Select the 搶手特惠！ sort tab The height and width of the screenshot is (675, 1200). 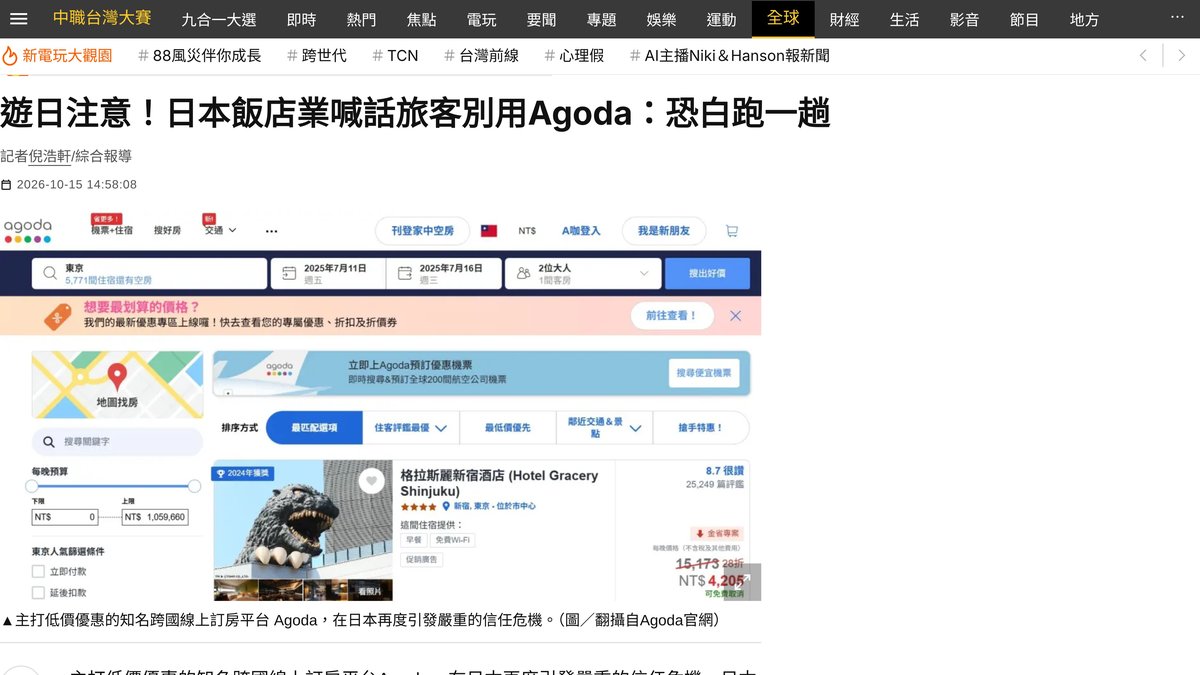[x=701, y=427]
